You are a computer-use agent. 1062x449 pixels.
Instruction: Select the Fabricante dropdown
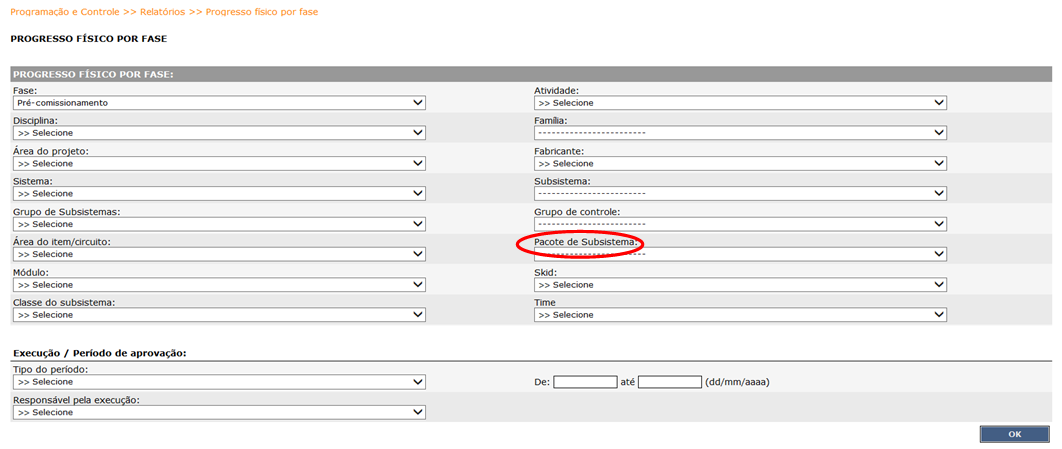click(x=740, y=163)
